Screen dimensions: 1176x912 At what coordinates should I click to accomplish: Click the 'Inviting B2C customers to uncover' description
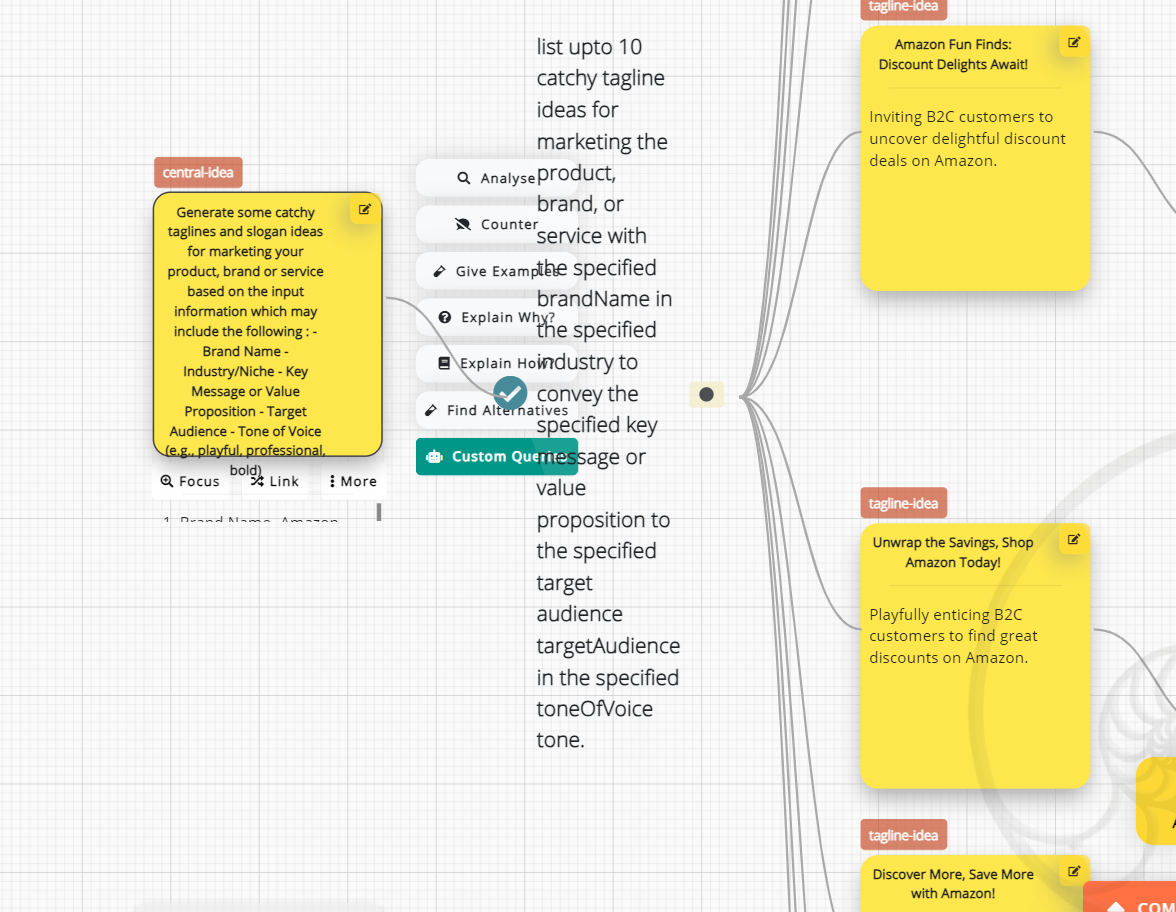tap(968, 139)
